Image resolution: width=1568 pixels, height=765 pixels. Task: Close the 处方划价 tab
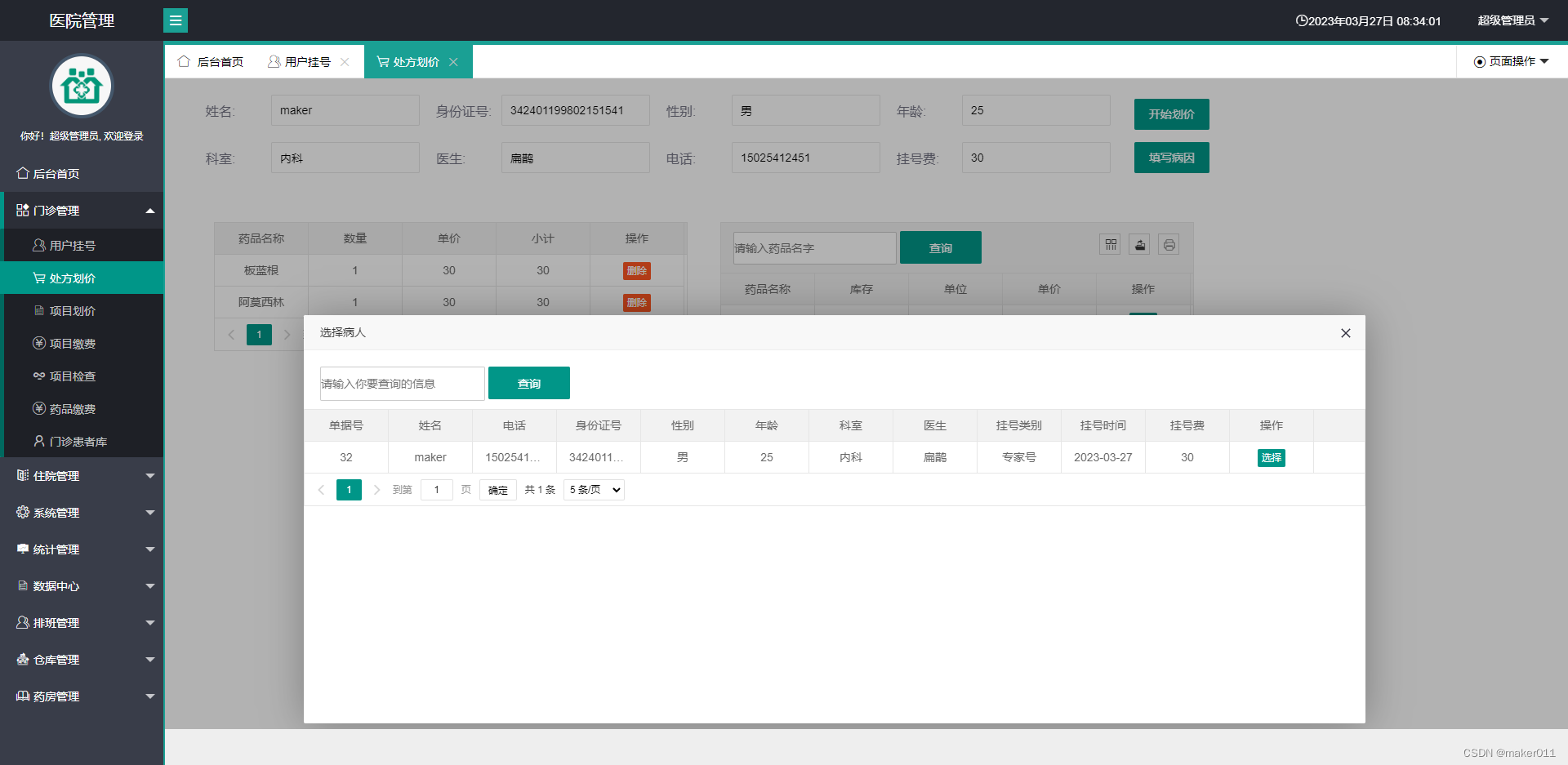point(453,62)
